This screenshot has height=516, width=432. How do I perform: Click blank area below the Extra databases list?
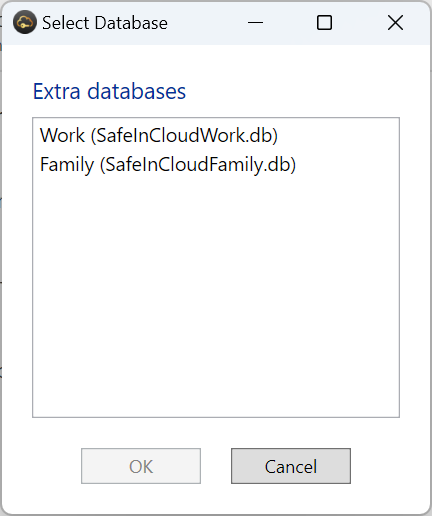click(x=216, y=433)
